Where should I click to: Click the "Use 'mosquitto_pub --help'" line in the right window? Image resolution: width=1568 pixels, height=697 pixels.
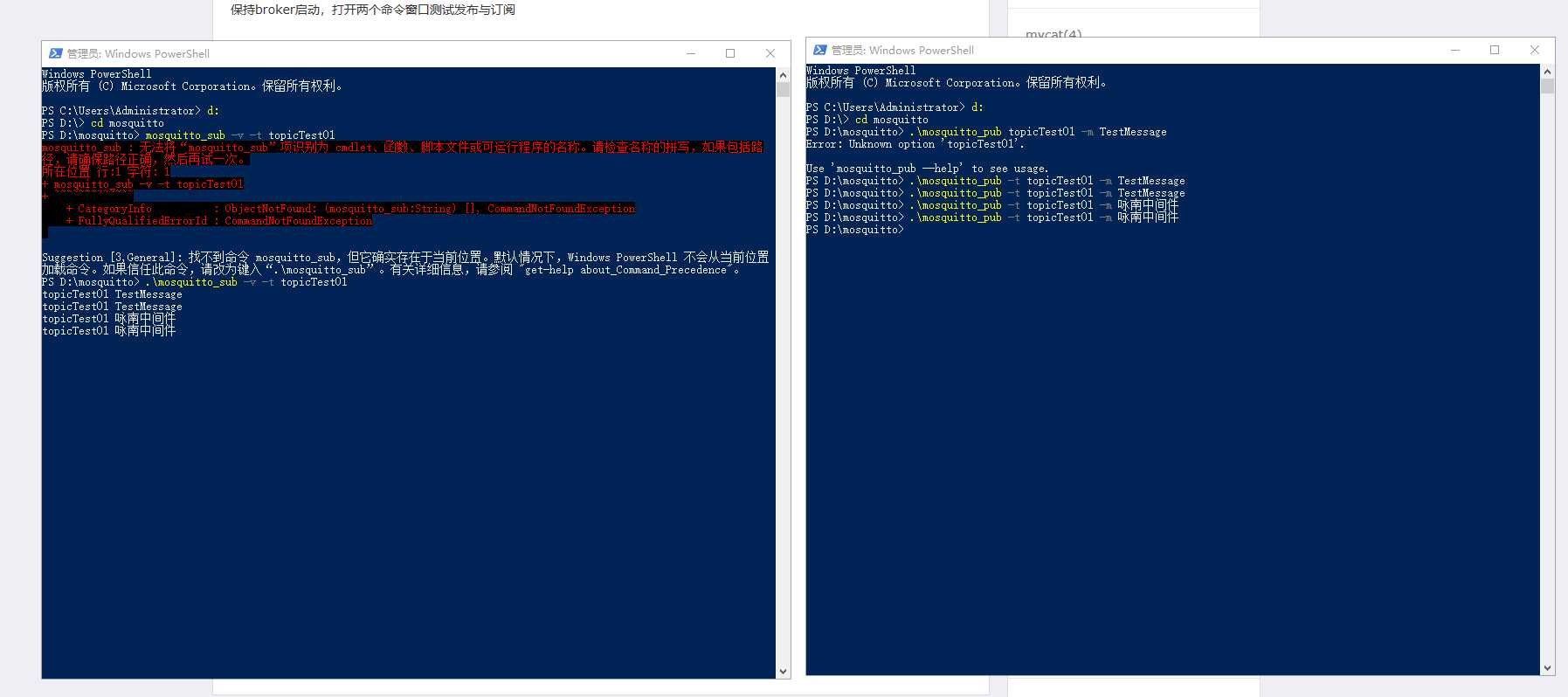(927, 169)
